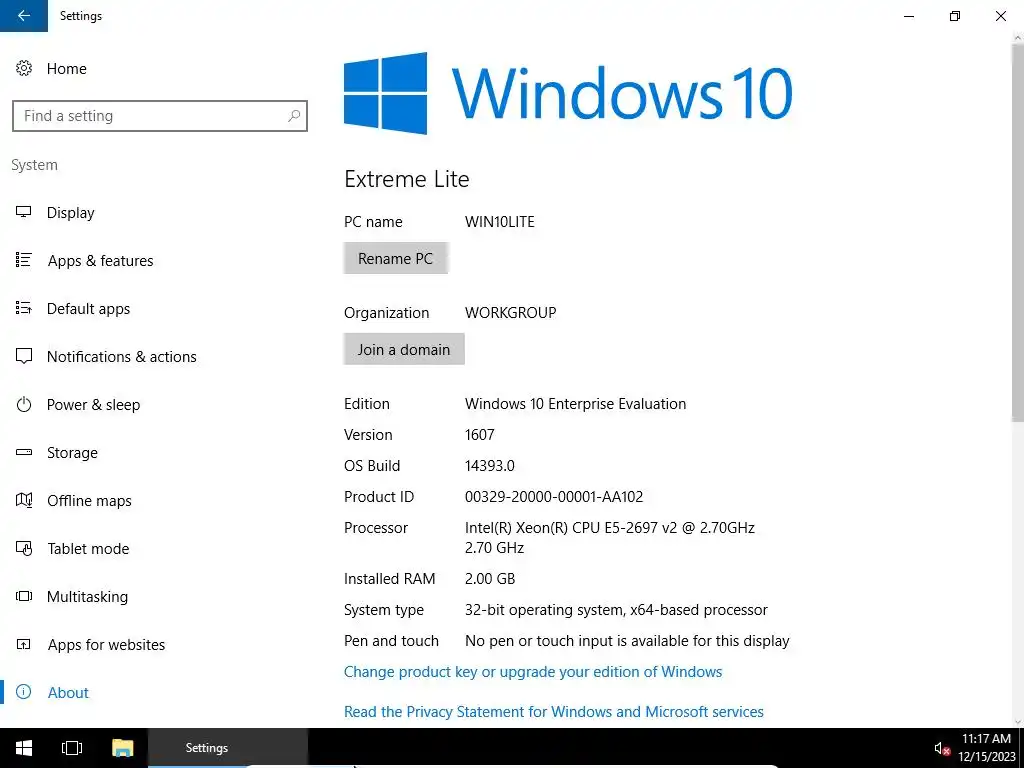
Task: Go to Settings Home
Action: click(x=67, y=69)
